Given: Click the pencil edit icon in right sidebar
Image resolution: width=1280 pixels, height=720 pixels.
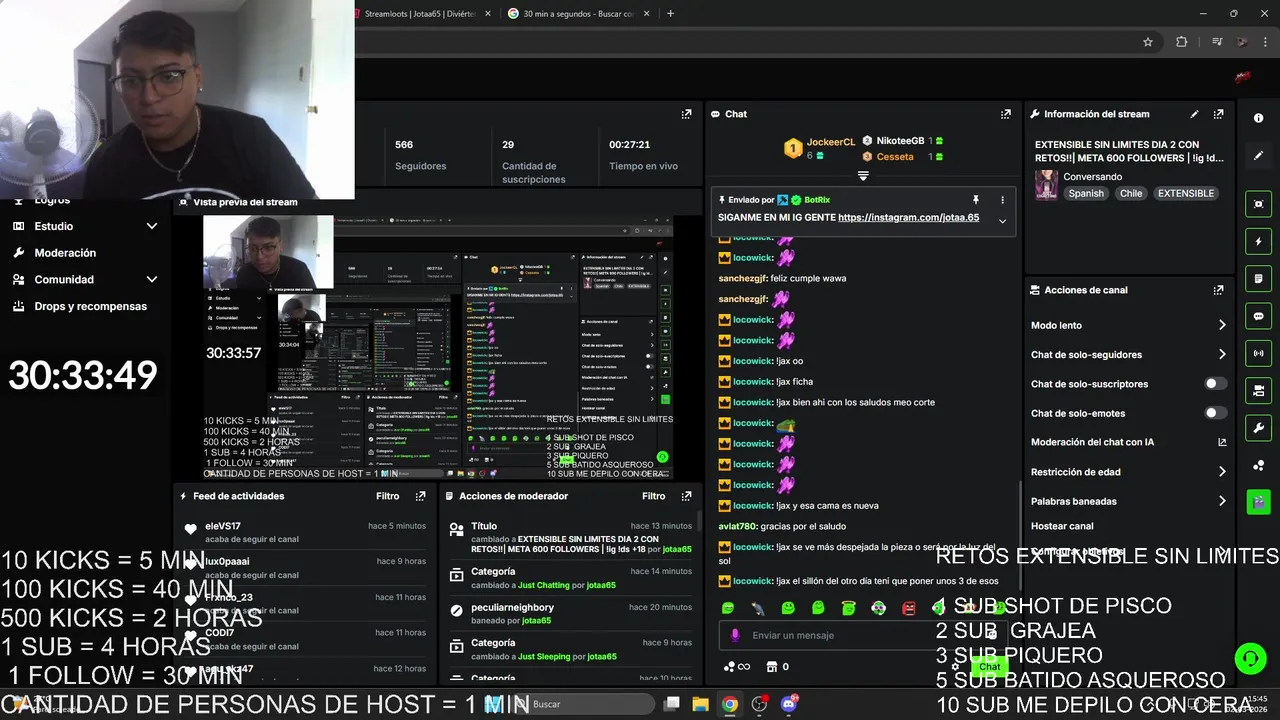Looking at the screenshot, I should pos(1258,156).
